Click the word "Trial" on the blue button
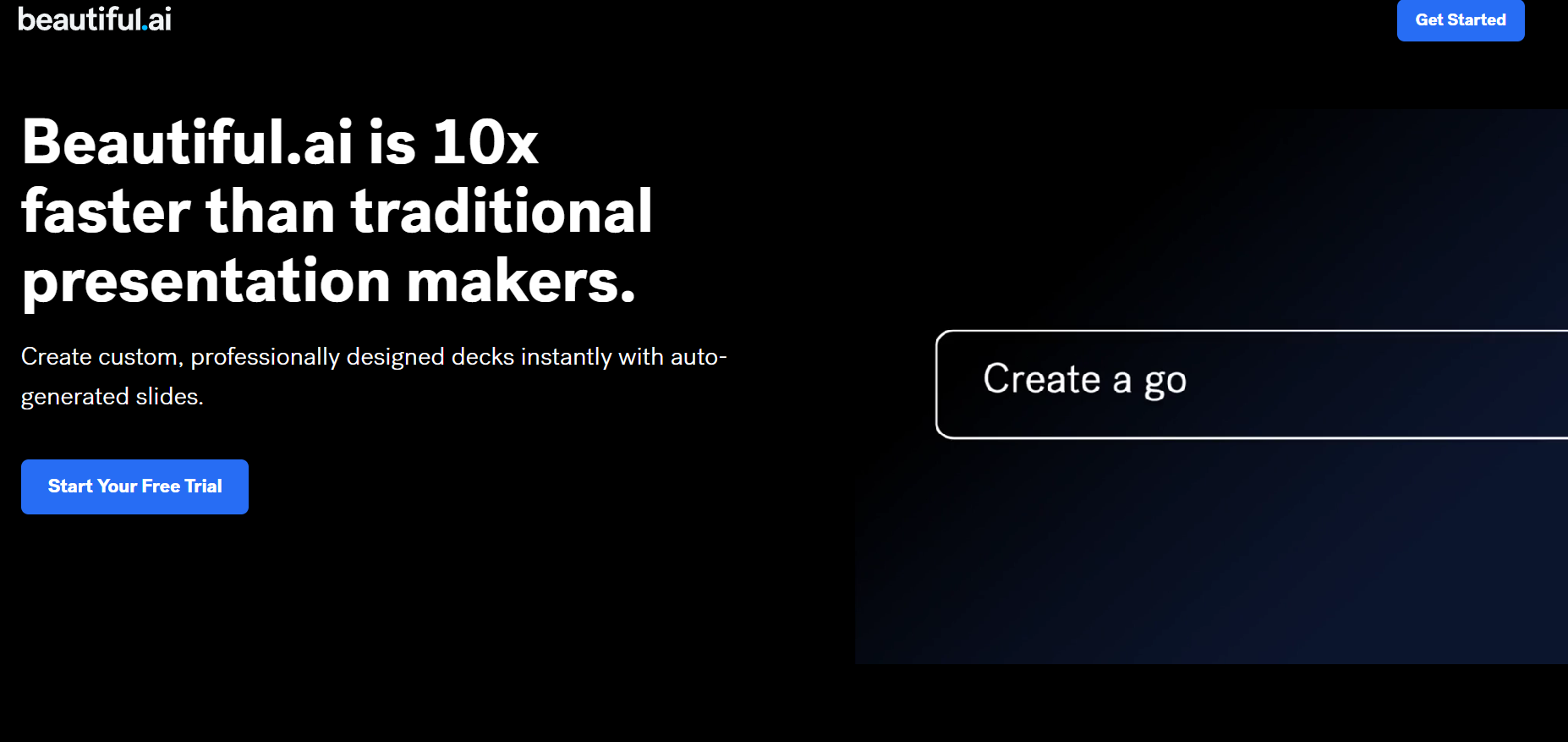The image size is (1568, 742). [203, 486]
